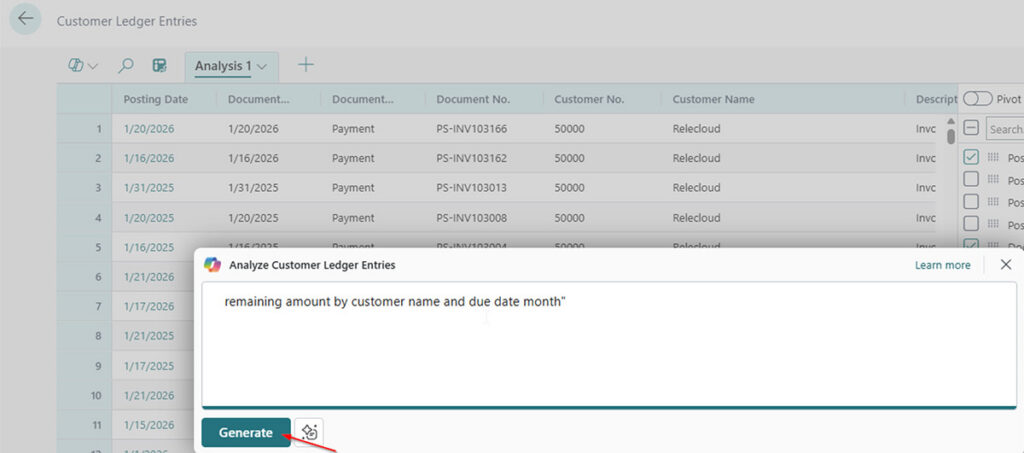This screenshot has height=453, width=1024.
Task: Click the magnifier search icon in the toolbar
Action: pyautogui.click(x=125, y=65)
